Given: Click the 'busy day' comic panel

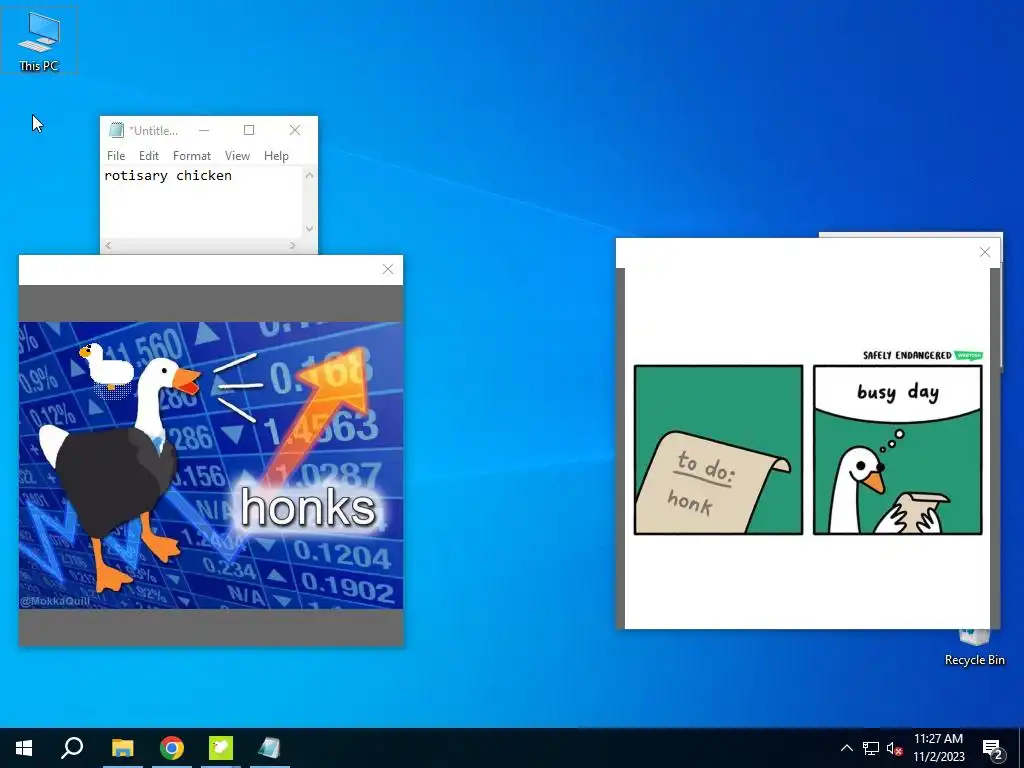Looking at the screenshot, I should pos(897,450).
